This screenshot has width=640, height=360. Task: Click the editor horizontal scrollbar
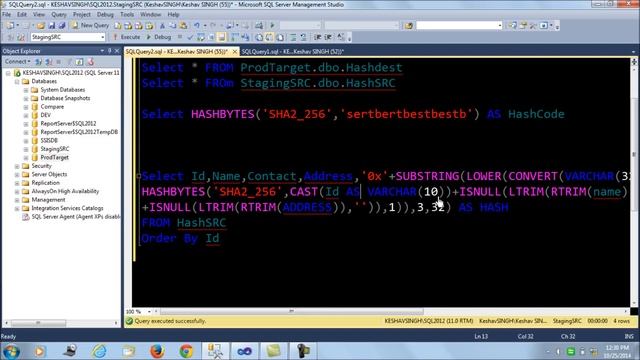click(291, 311)
